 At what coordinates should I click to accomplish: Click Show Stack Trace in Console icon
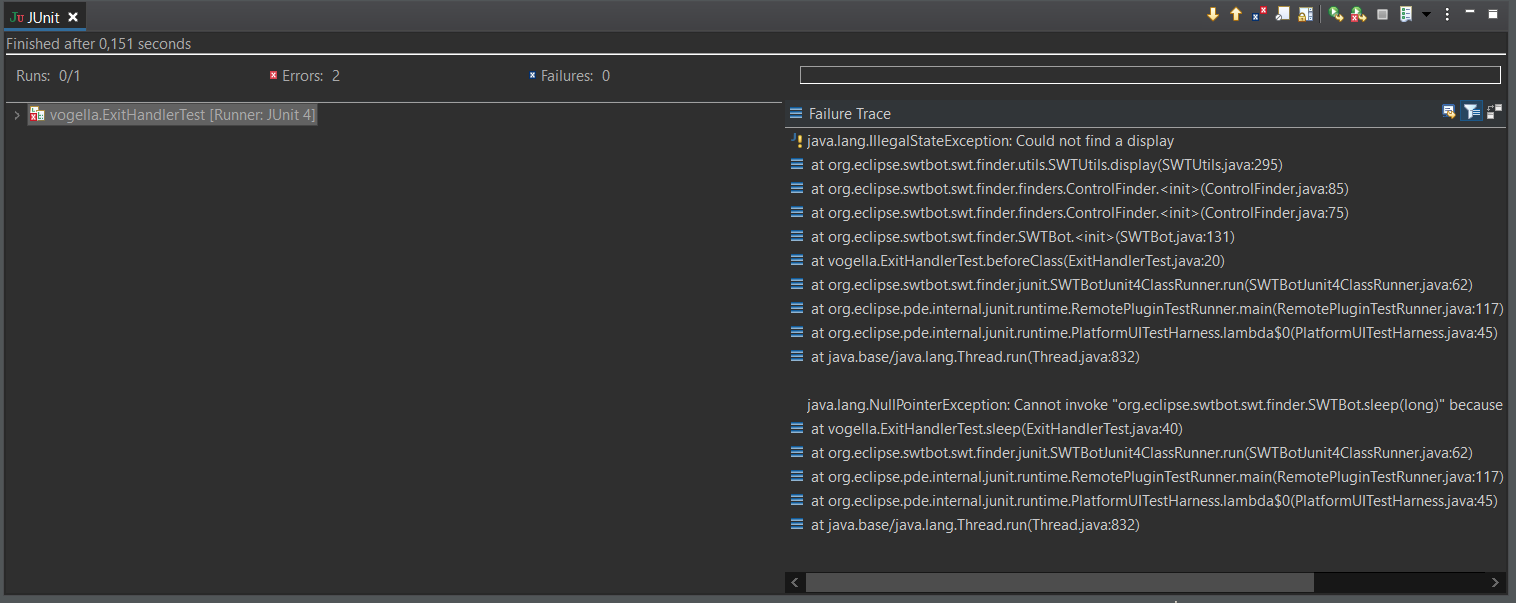[x=1449, y=111]
